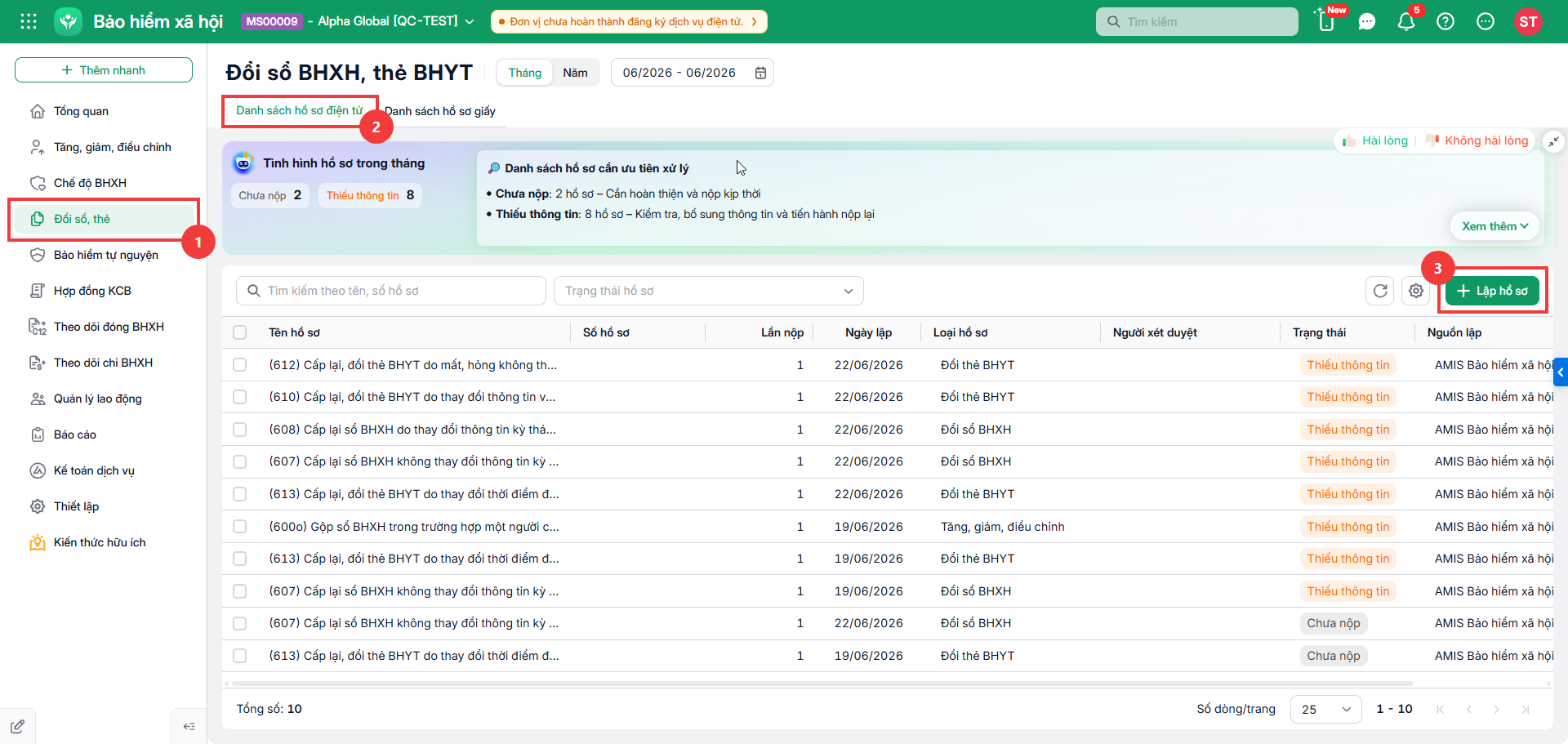
Task: Select all rows with header checkbox
Action: [239, 332]
